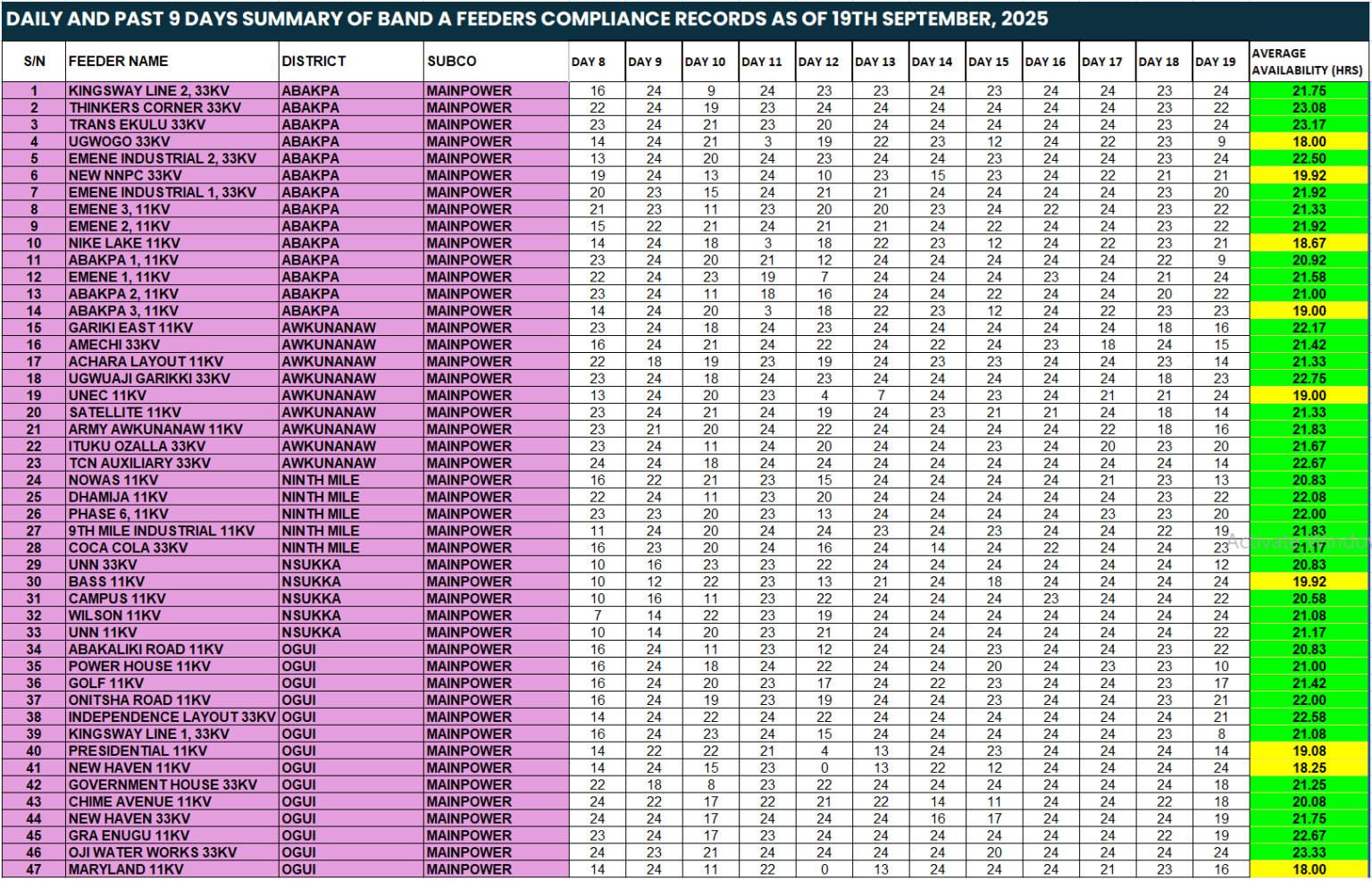
Task: Select the INDEPENDENCE LAYOUT 33KV feeder cell
Action: 171,717
